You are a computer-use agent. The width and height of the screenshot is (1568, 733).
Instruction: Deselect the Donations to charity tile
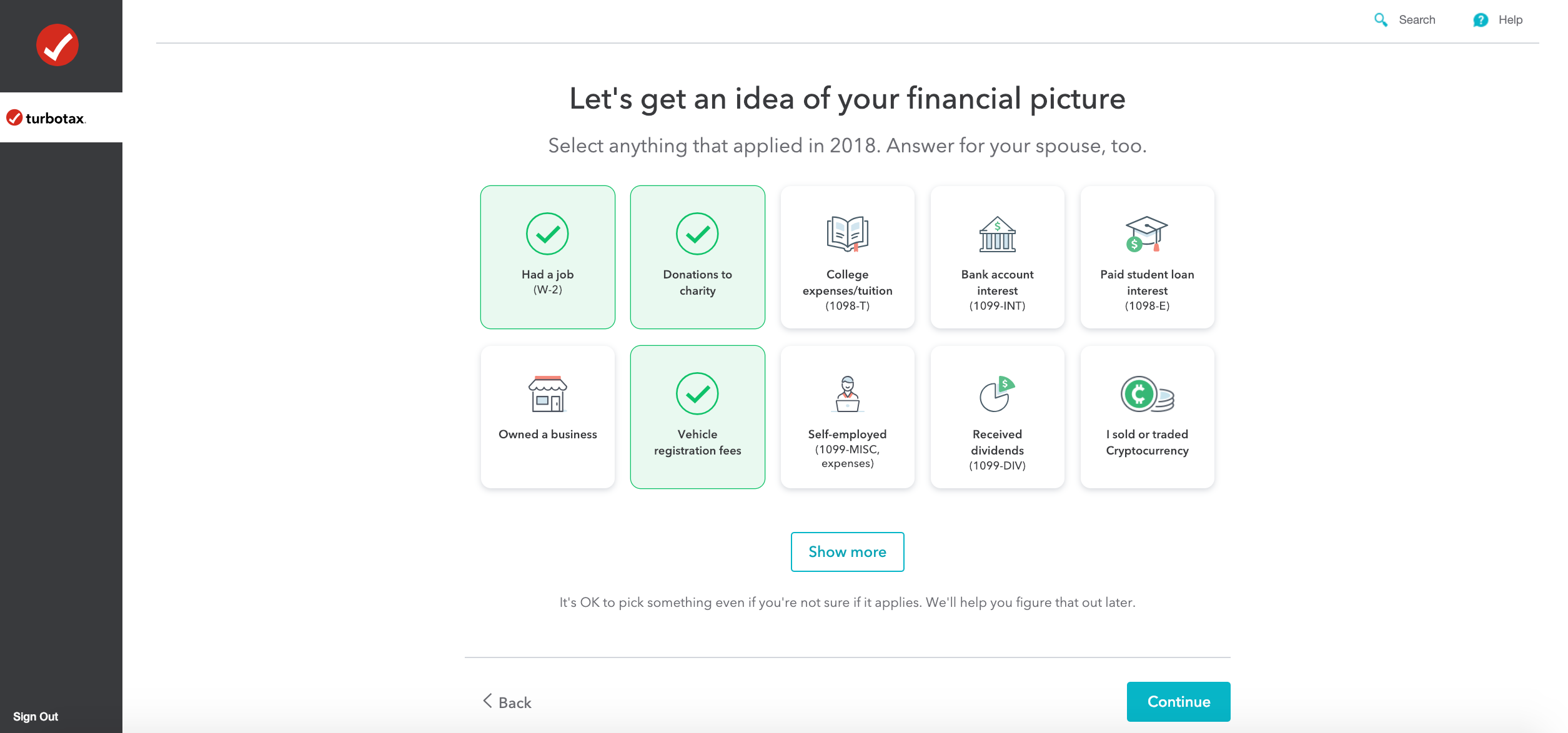[x=697, y=257]
